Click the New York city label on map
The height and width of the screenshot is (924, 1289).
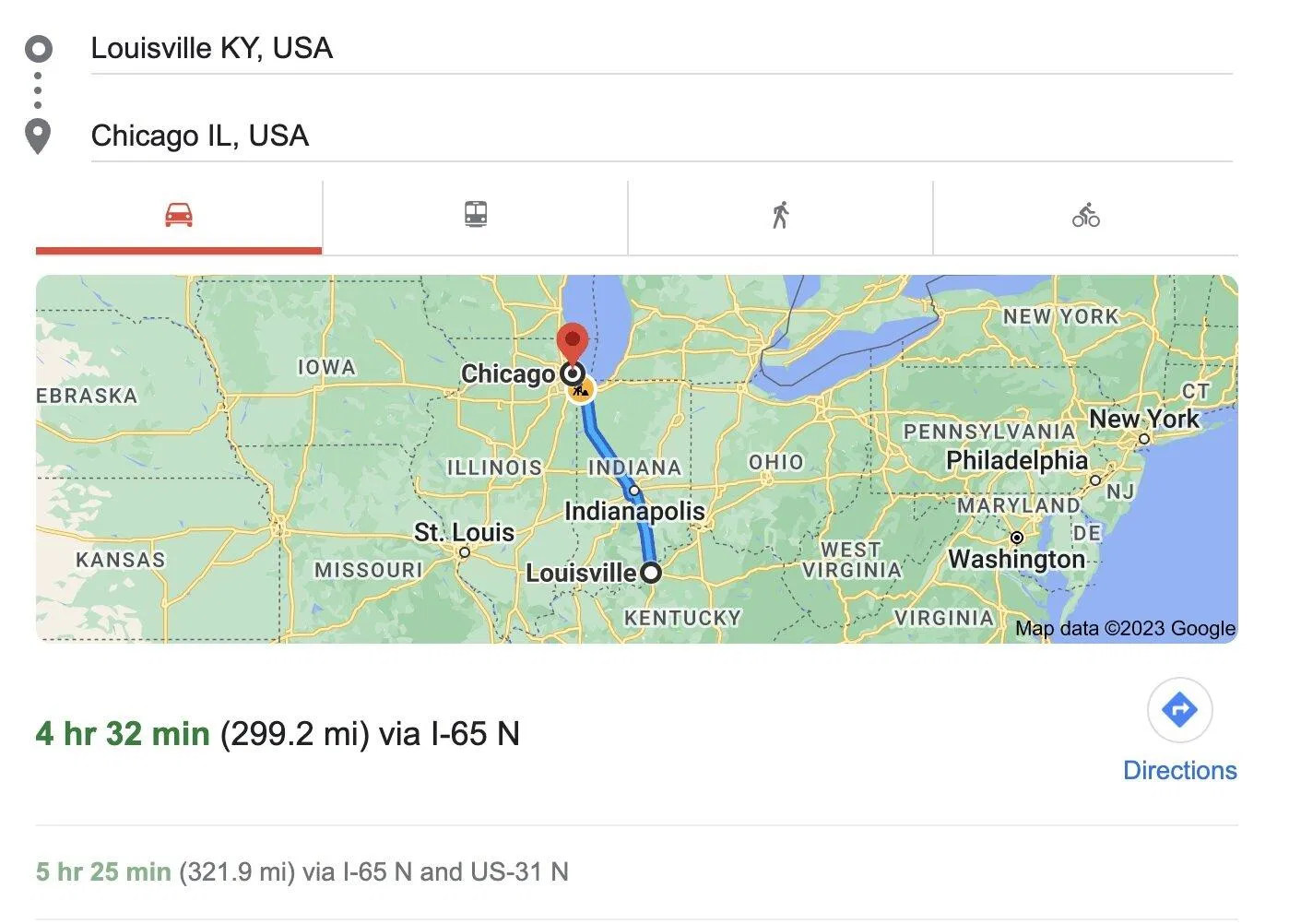(x=1143, y=420)
